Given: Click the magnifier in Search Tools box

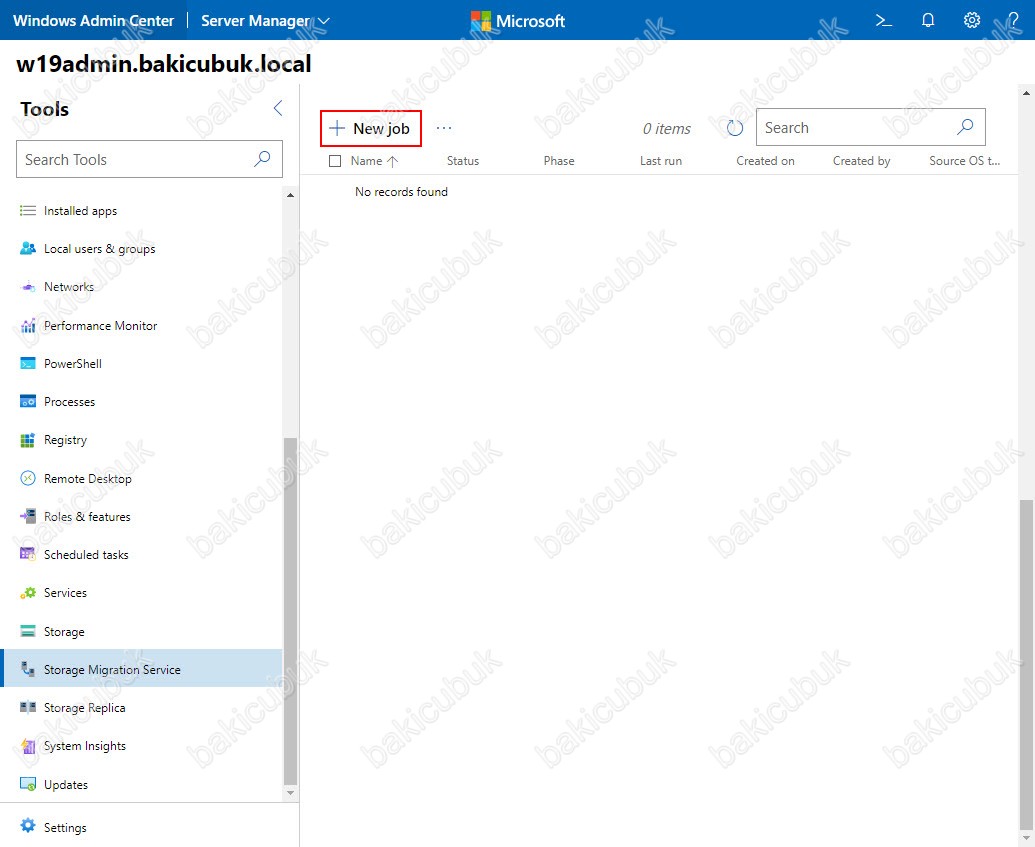Looking at the screenshot, I should (x=263, y=158).
